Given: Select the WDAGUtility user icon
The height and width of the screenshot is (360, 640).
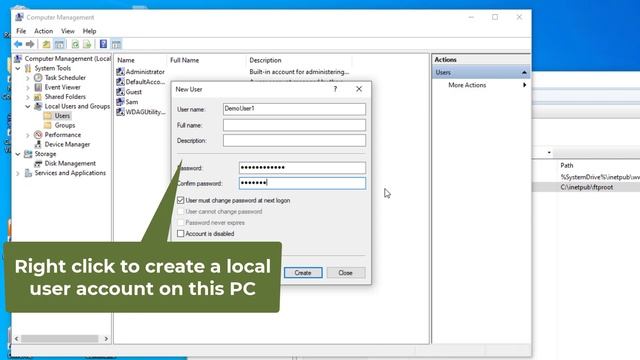Looking at the screenshot, I should click(x=120, y=112).
